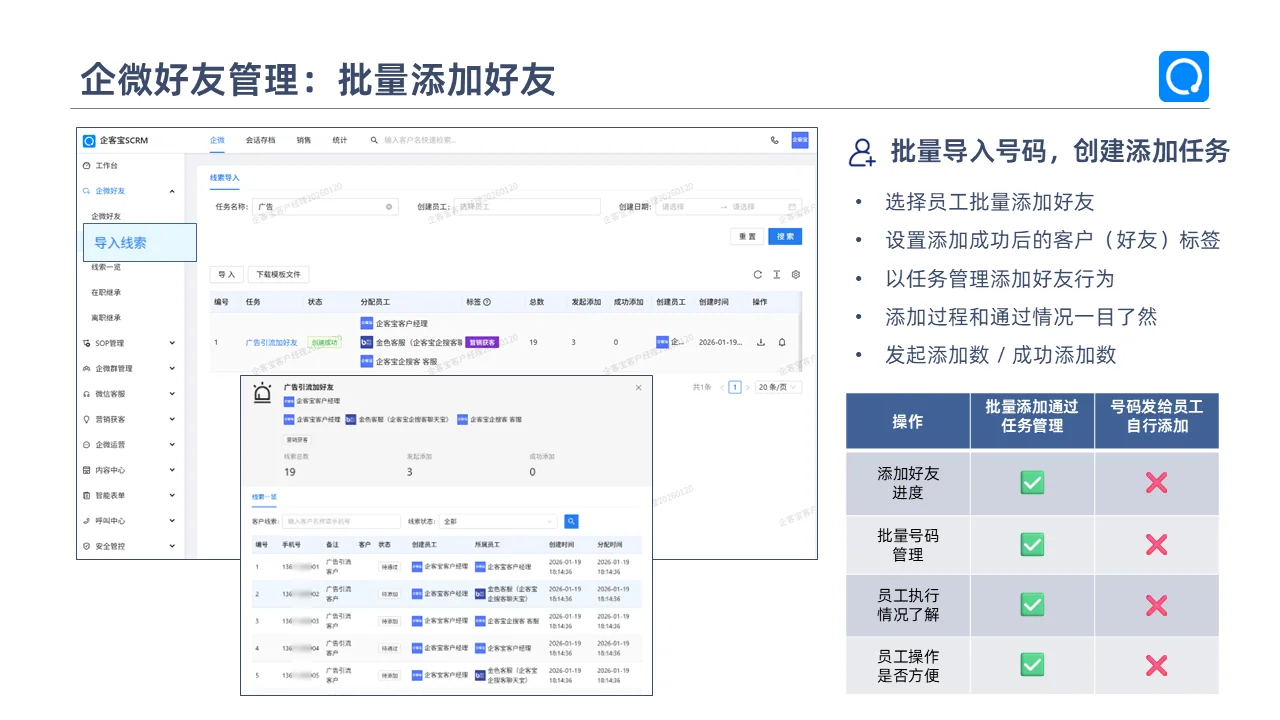Screen dimensions: 1280x720
Task: Open the 20条/页 page size dropdown
Action: [779, 387]
